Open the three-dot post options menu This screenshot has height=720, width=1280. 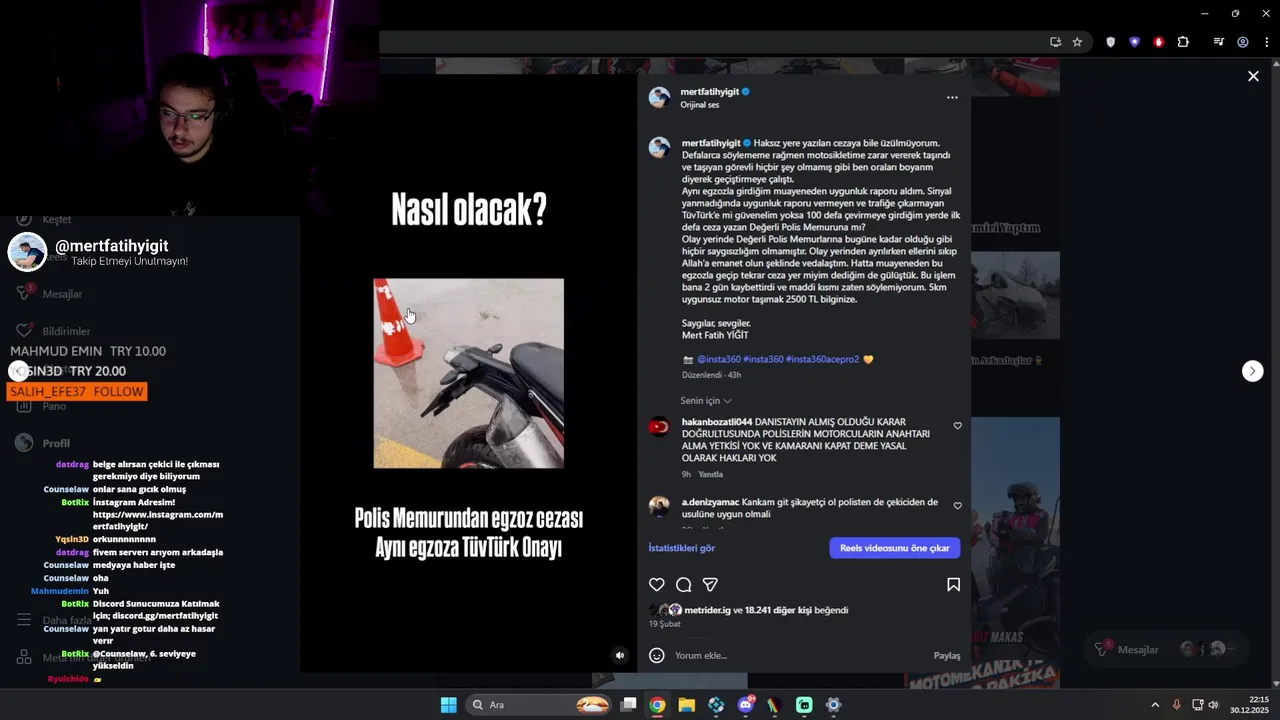[x=952, y=97]
